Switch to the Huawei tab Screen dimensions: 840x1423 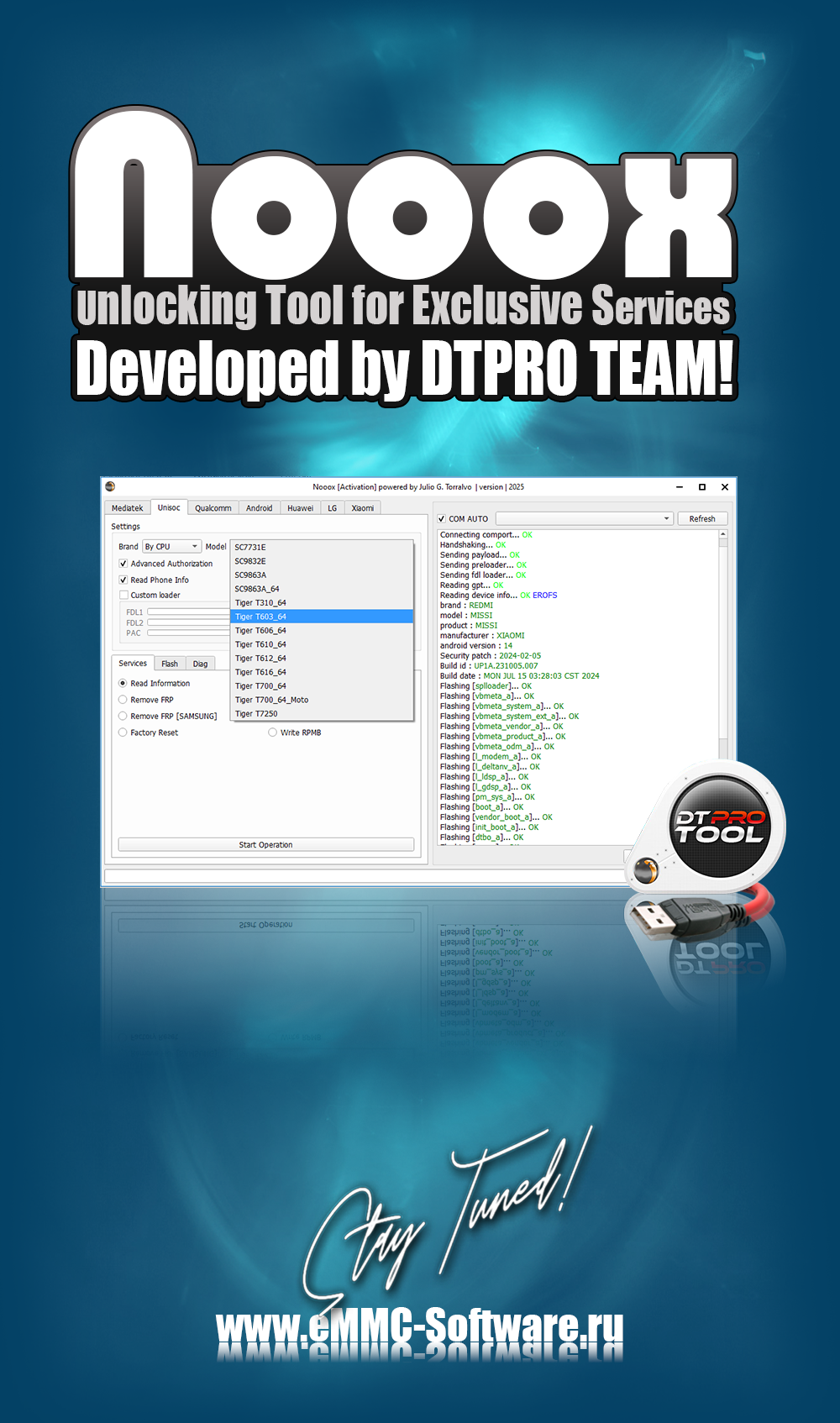point(301,508)
